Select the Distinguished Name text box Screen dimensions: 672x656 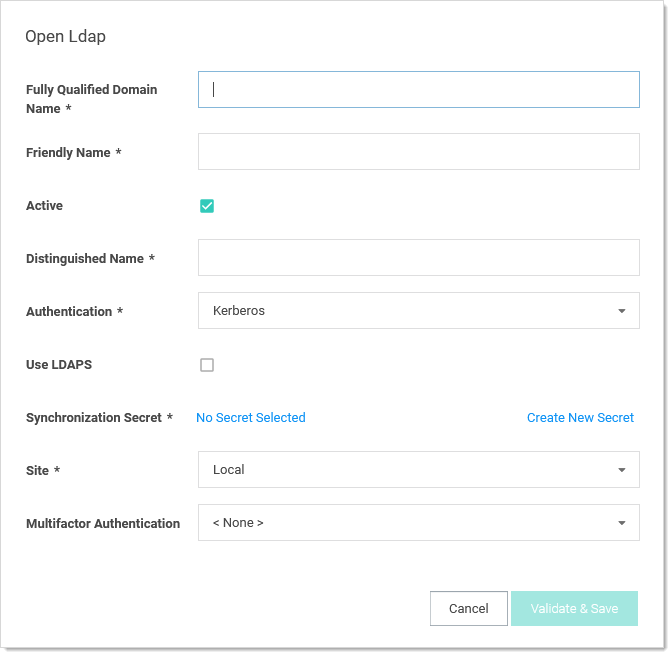419,258
